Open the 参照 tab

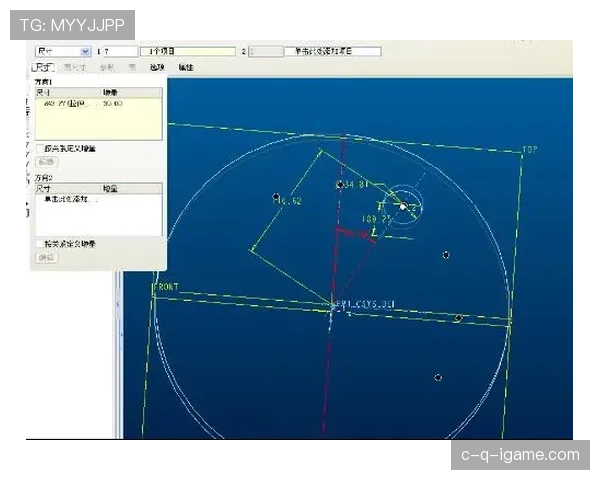pyautogui.click(x=107, y=67)
